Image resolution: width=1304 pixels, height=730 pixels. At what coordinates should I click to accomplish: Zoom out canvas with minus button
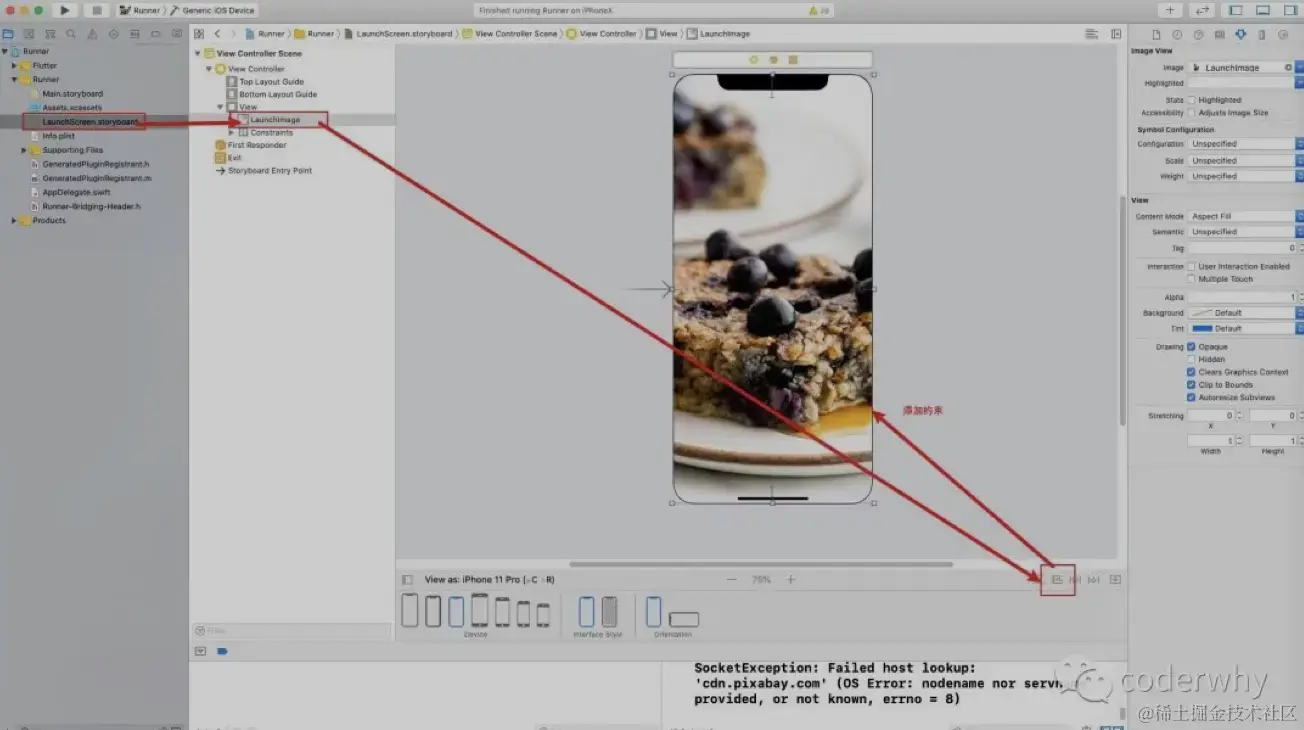point(731,579)
